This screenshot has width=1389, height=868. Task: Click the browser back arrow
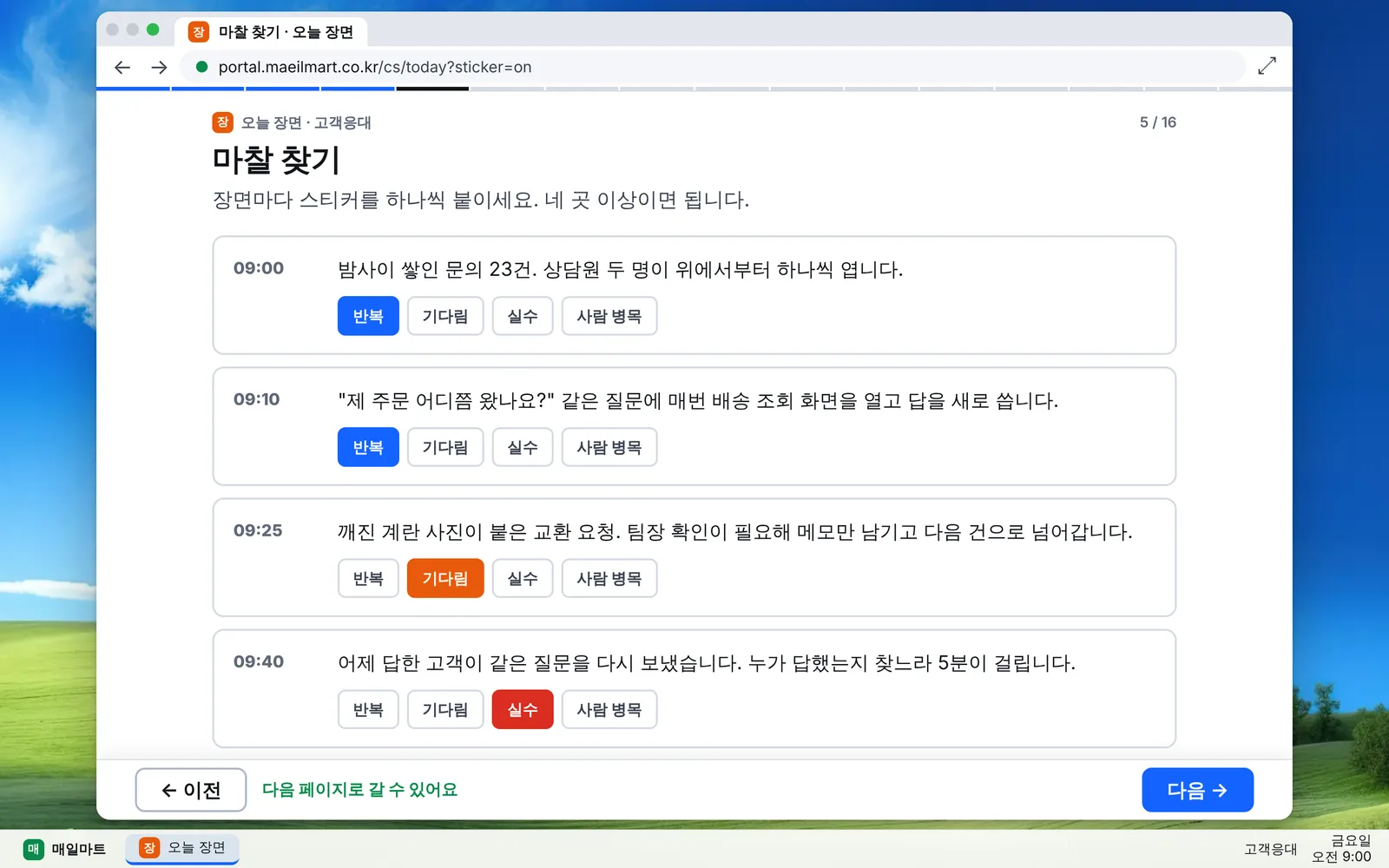click(x=122, y=67)
